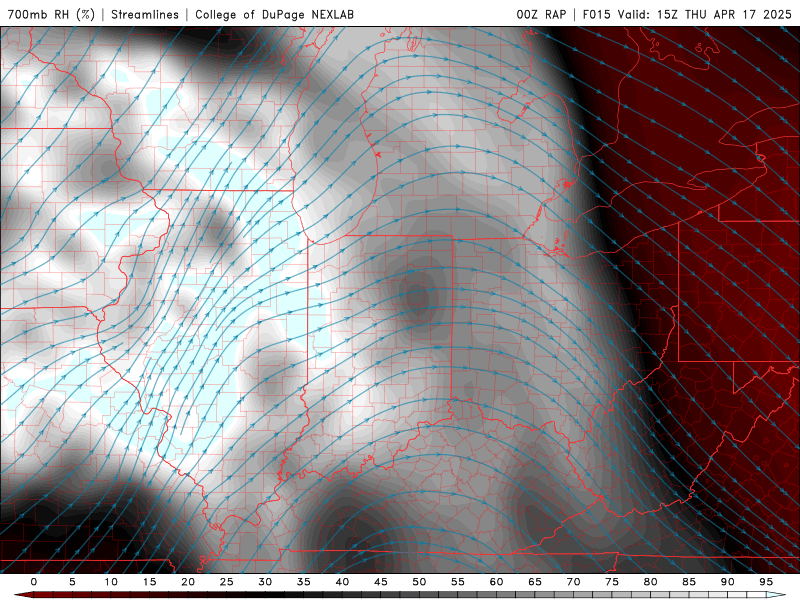Choose the "45" colorbar scale label
Image resolution: width=800 pixels, height=600 pixels.
[x=381, y=582]
